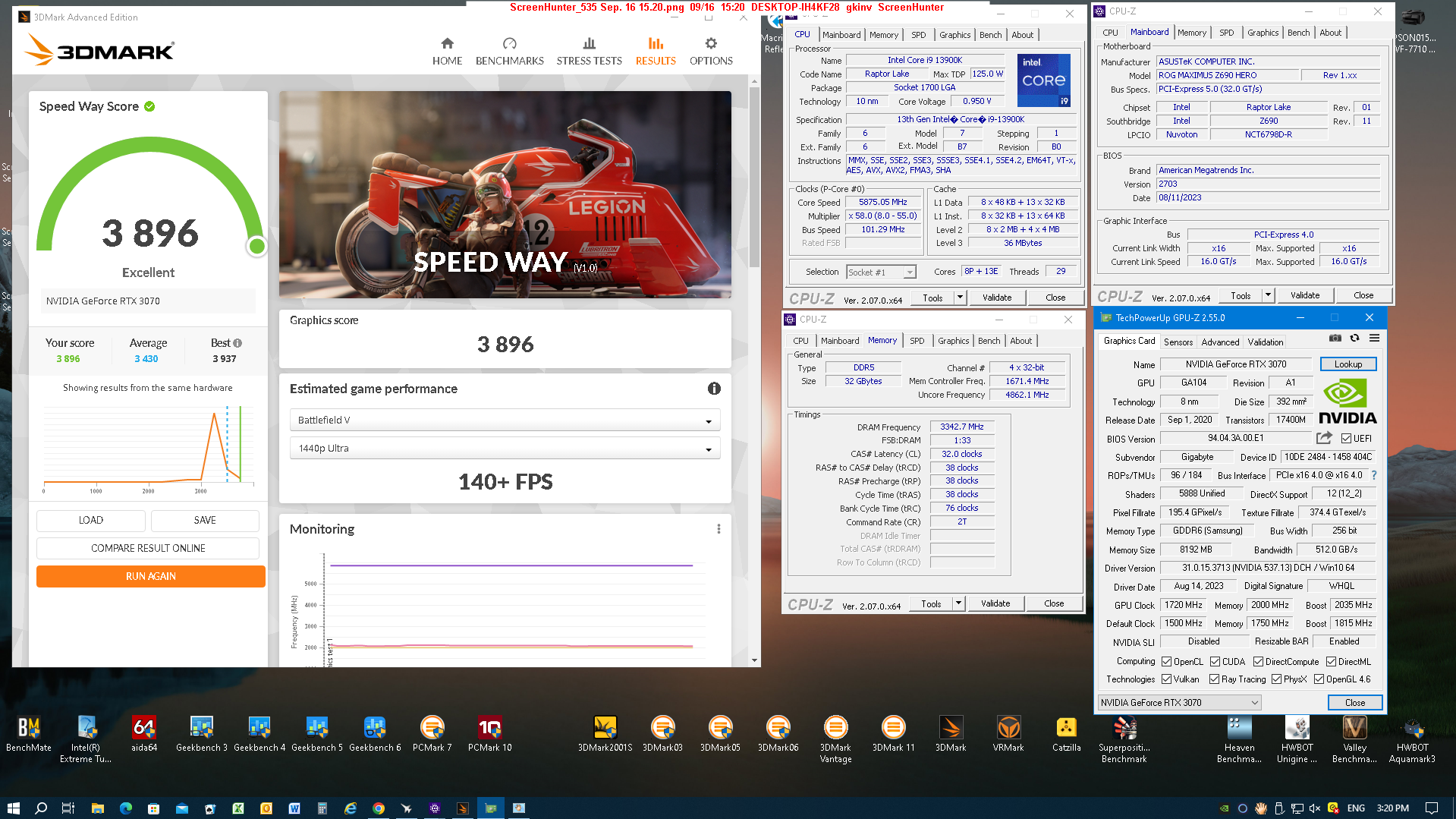1456x819 pixels.
Task: Toggle OpenGL 4.6 checkbox
Action: [x=1319, y=679]
